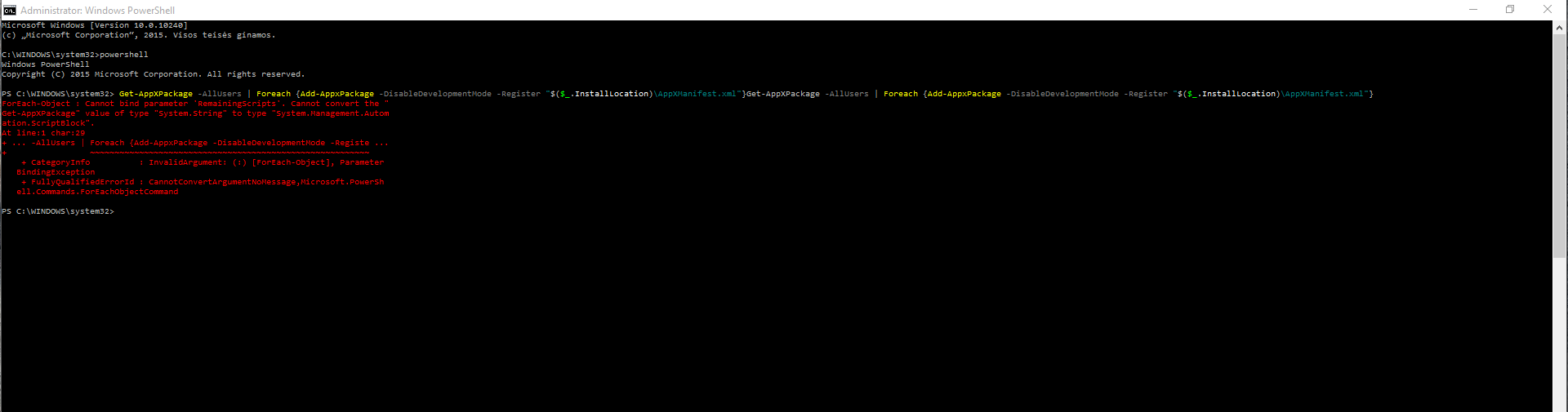Screen dimensions: 1568x412
Task: Restore down the PowerShell window
Action: point(1510,10)
